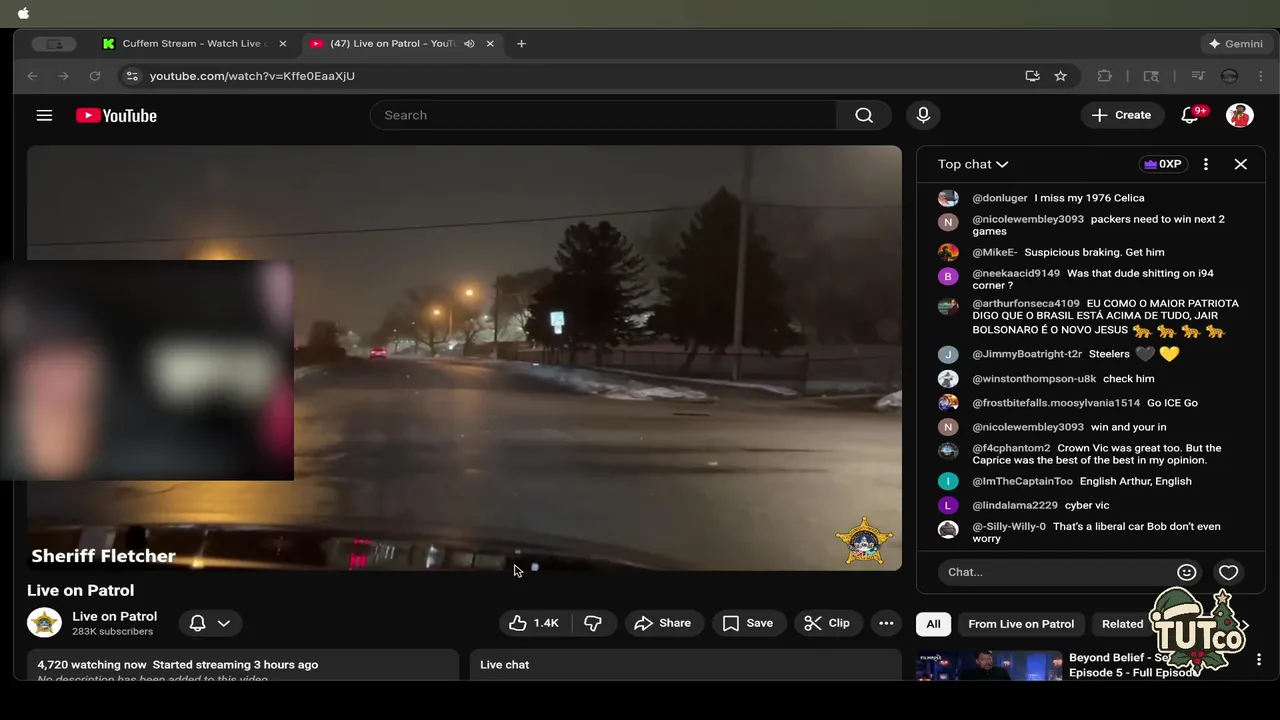This screenshot has height=720, width=1280.
Task: Click the YouTube search field
Action: 603,115
